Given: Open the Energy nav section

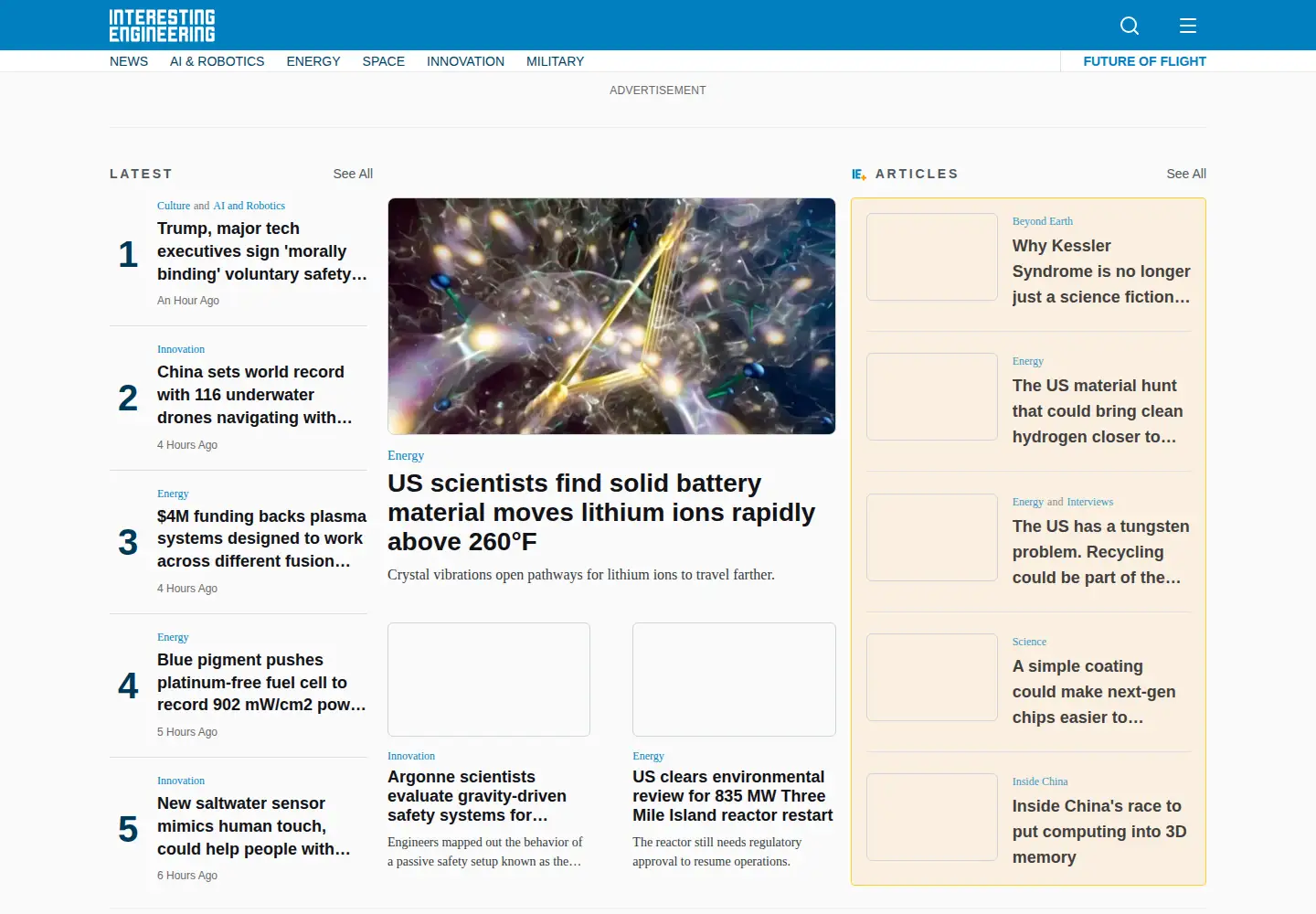Looking at the screenshot, I should pos(313,61).
